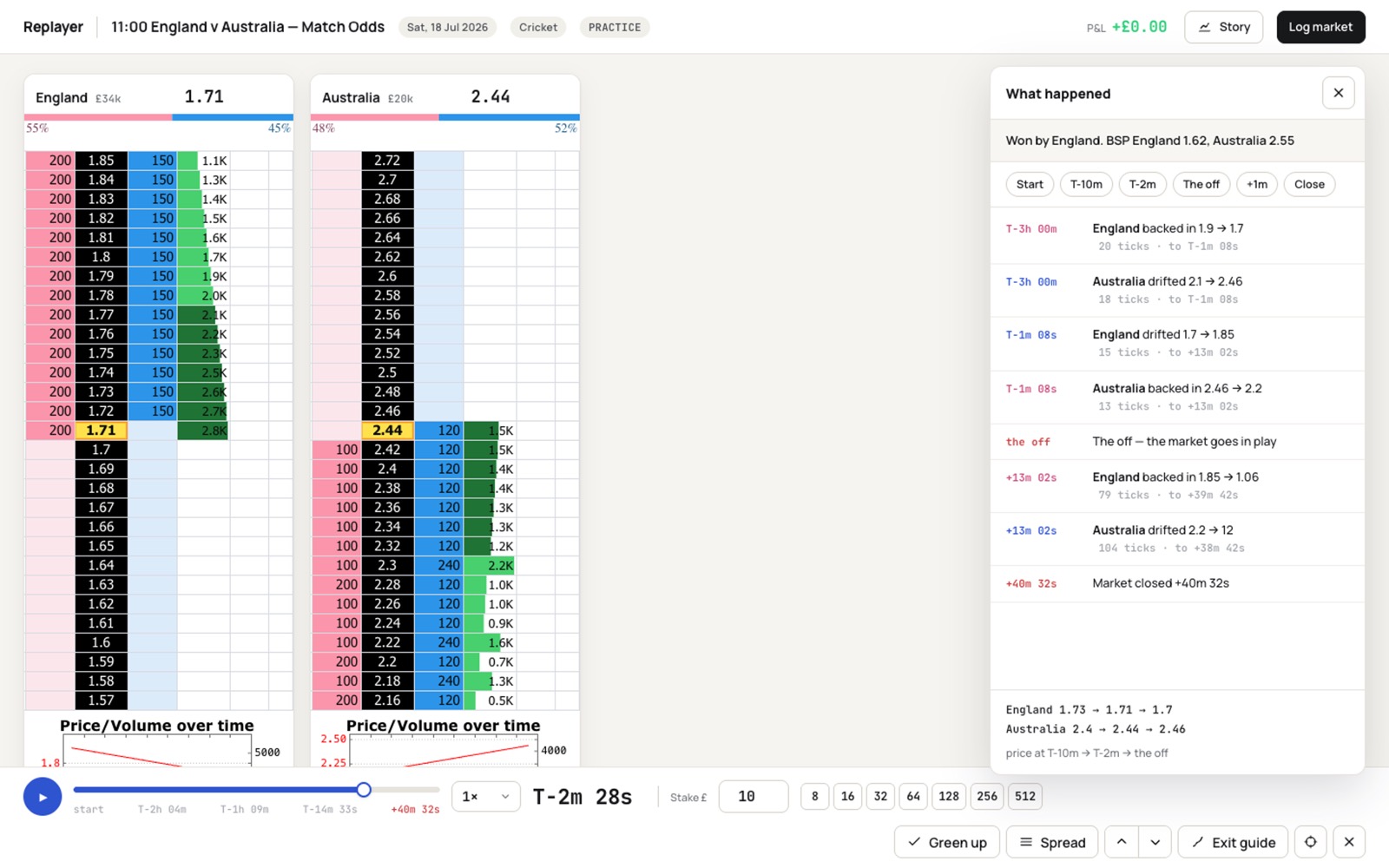
Task: Select stake preset 256
Action: pos(987,796)
